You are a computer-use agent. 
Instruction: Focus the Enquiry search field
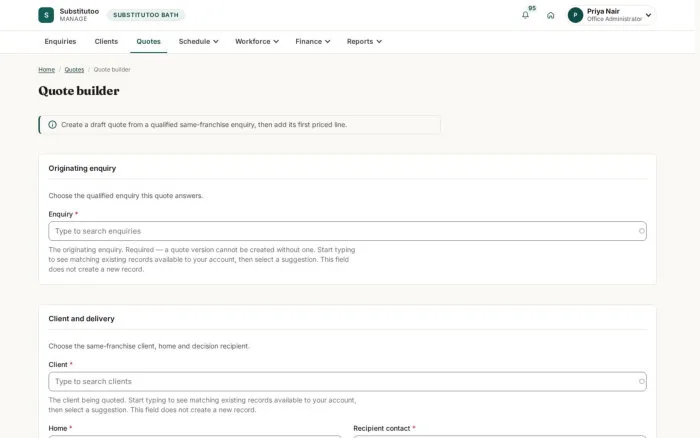point(347,231)
